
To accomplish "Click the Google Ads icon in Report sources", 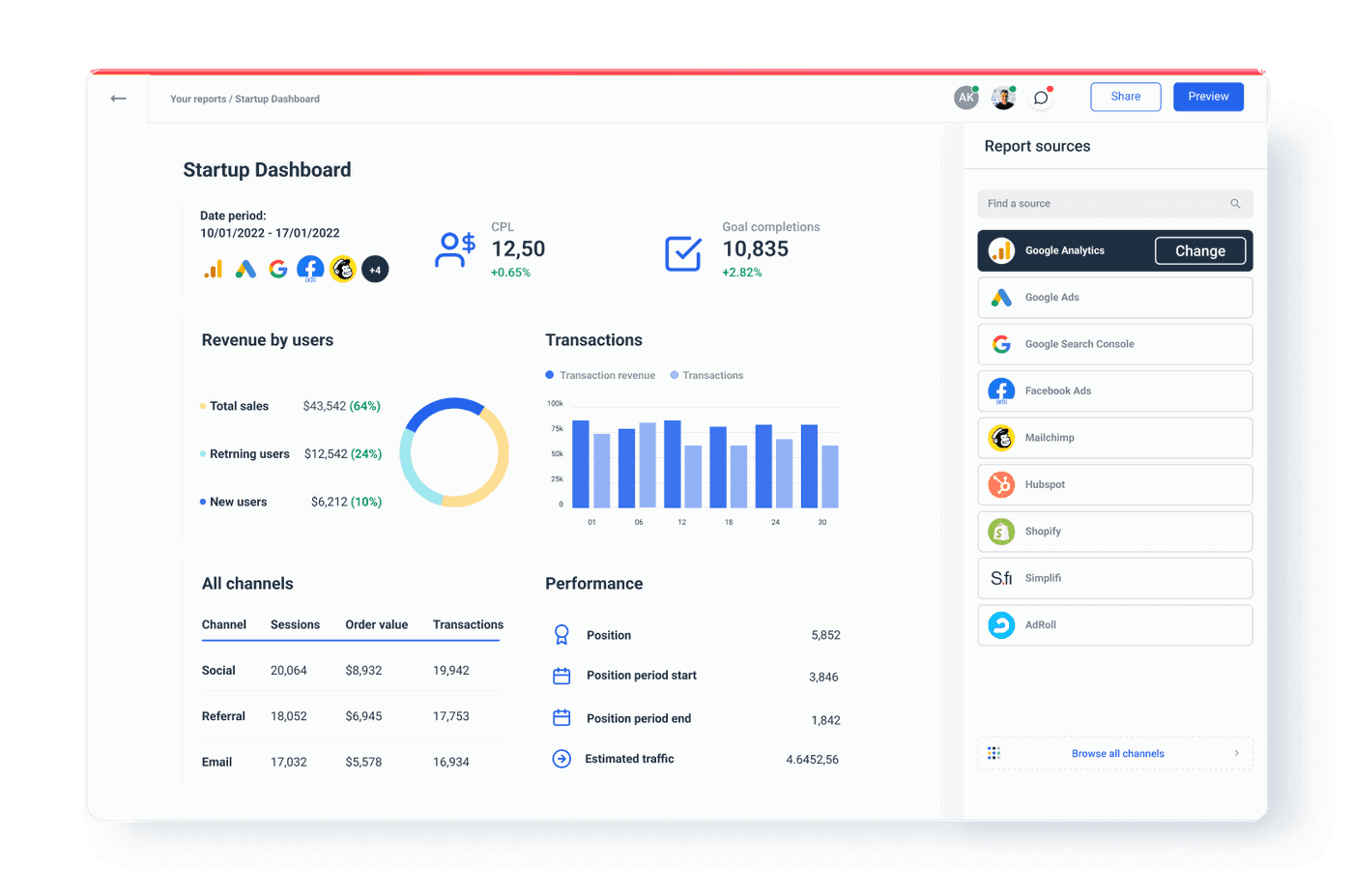I will (x=1000, y=297).
